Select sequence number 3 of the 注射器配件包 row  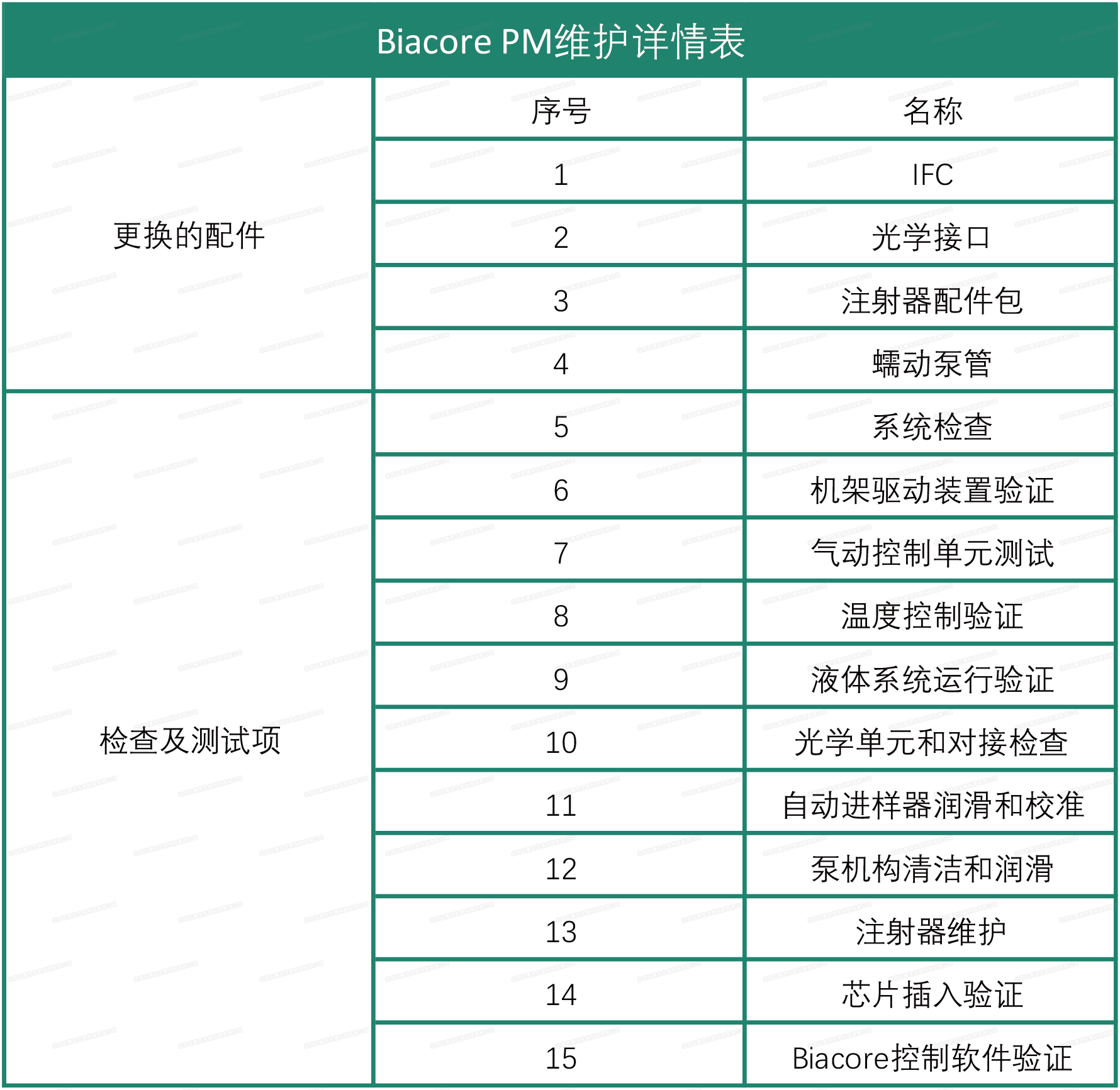tap(559, 297)
